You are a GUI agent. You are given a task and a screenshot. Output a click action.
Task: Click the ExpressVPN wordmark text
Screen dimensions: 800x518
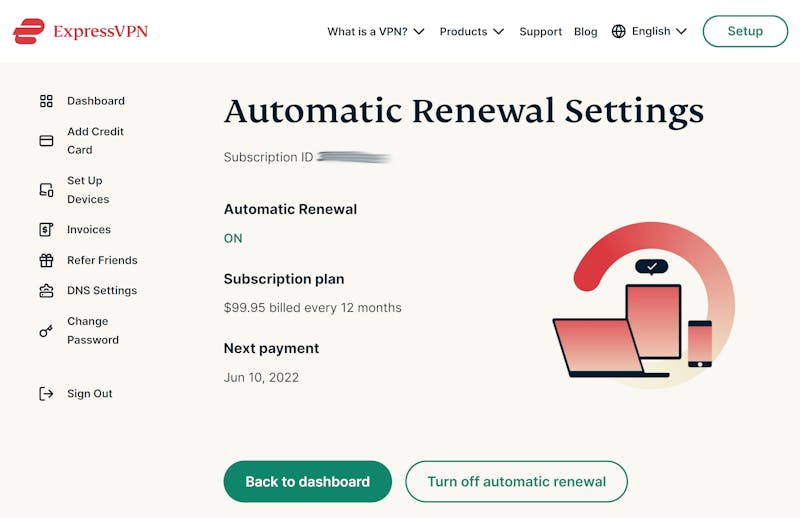click(101, 32)
